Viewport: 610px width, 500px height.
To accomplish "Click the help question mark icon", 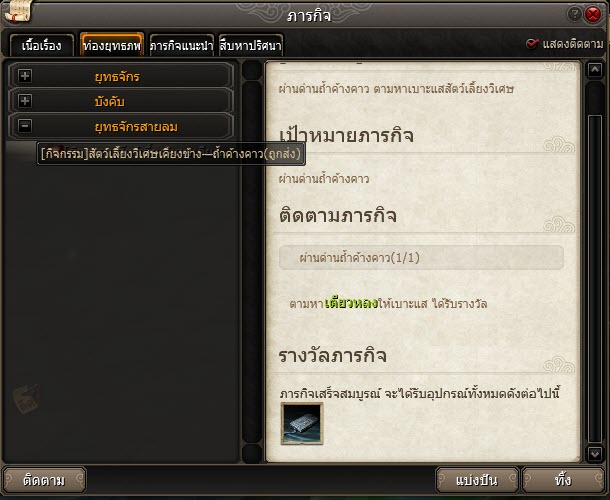I will click(574, 14).
